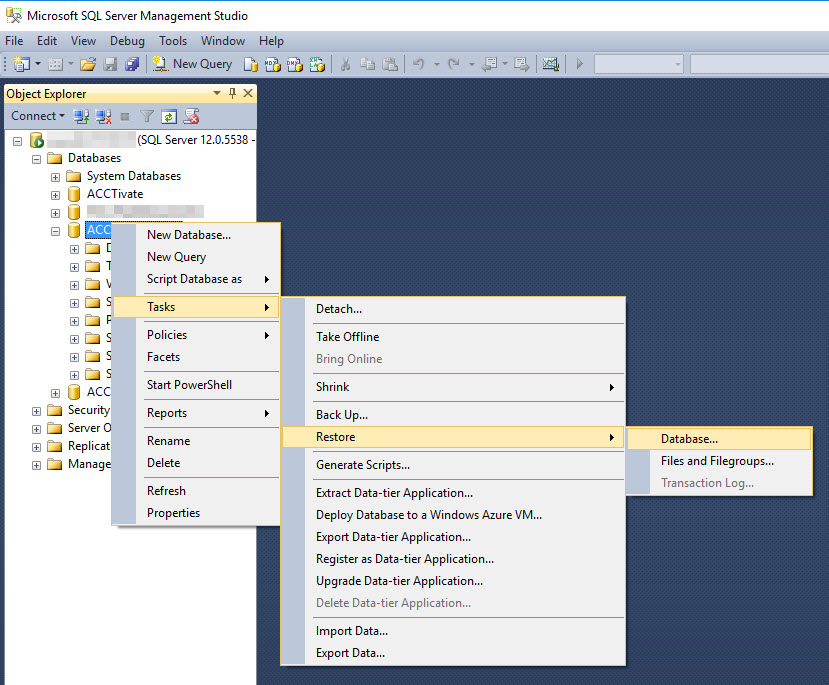Image resolution: width=829 pixels, height=685 pixels.
Task: Click the Navigate Forward icon
Action: pos(521,64)
